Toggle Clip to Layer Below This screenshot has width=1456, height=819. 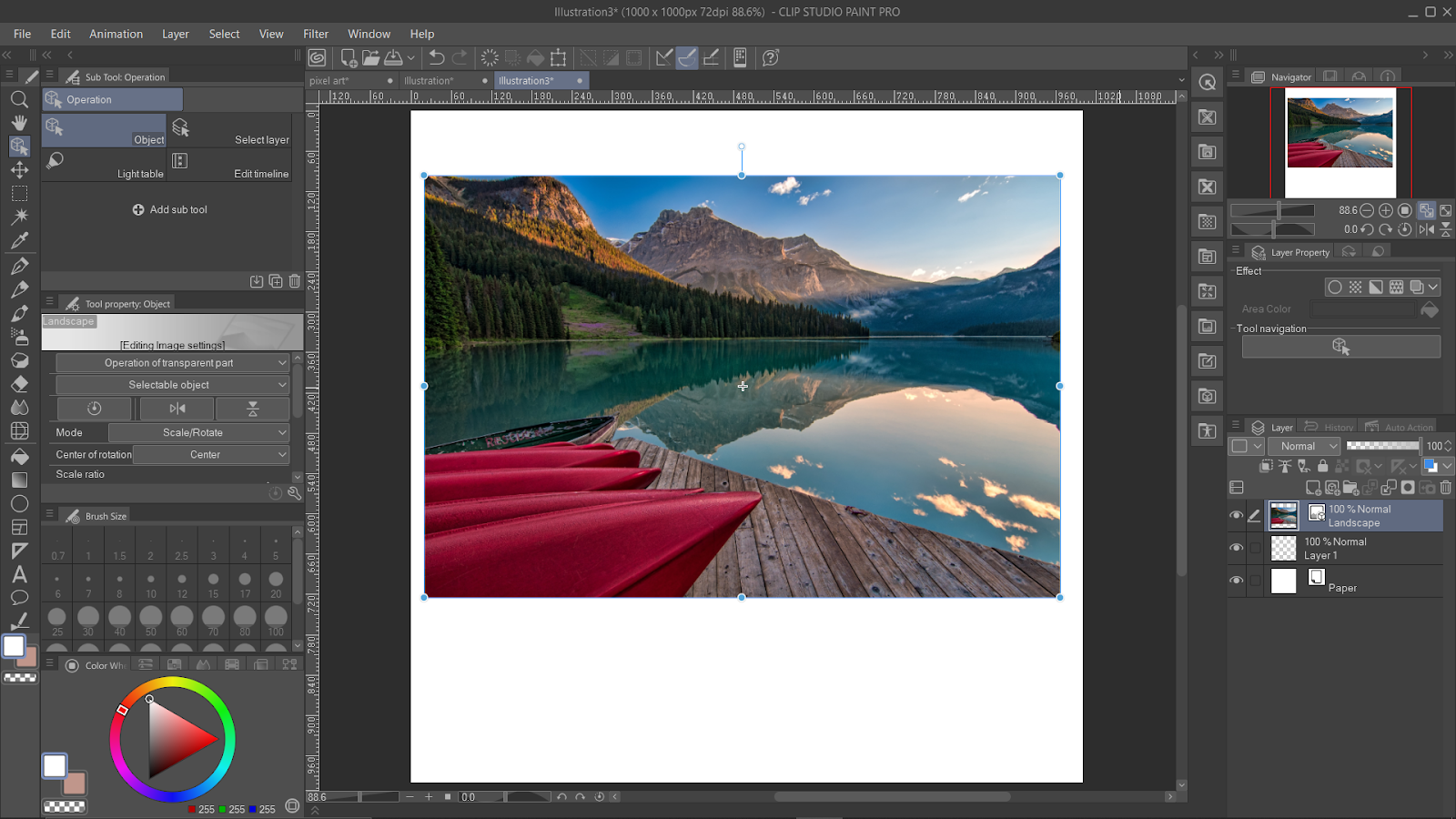[1266, 466]
